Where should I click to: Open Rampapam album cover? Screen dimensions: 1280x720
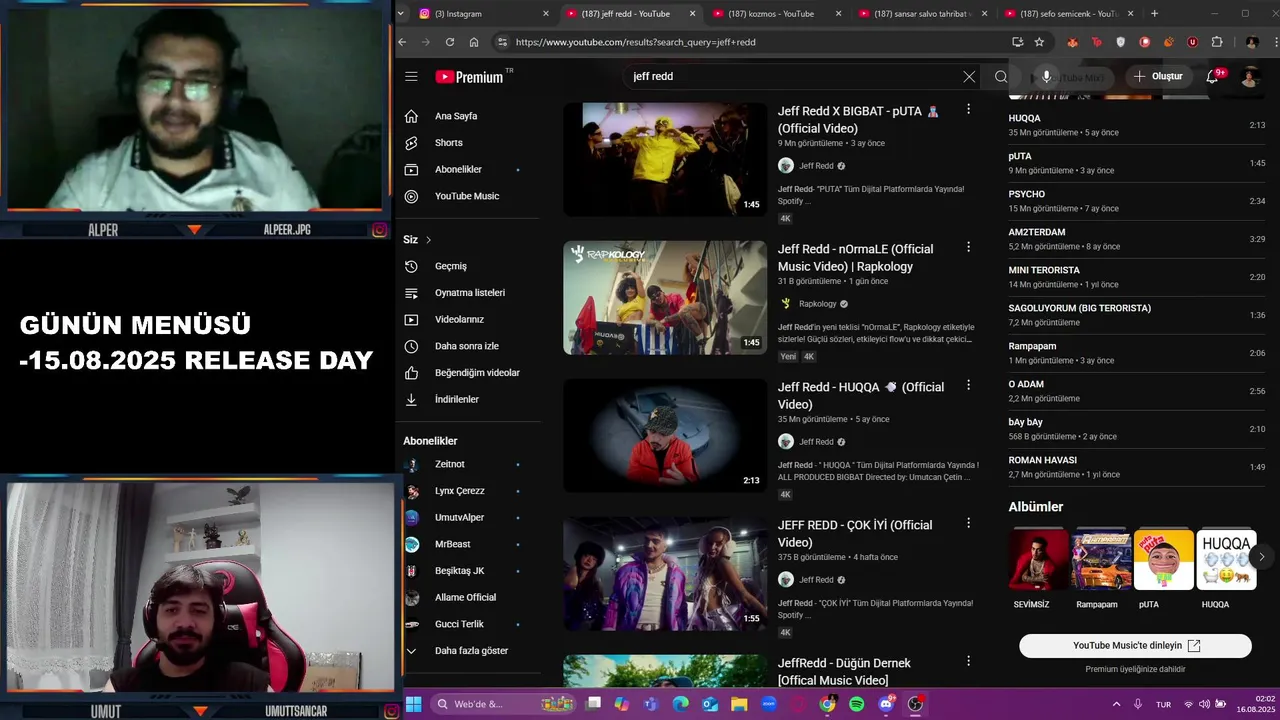[1101, 559]
